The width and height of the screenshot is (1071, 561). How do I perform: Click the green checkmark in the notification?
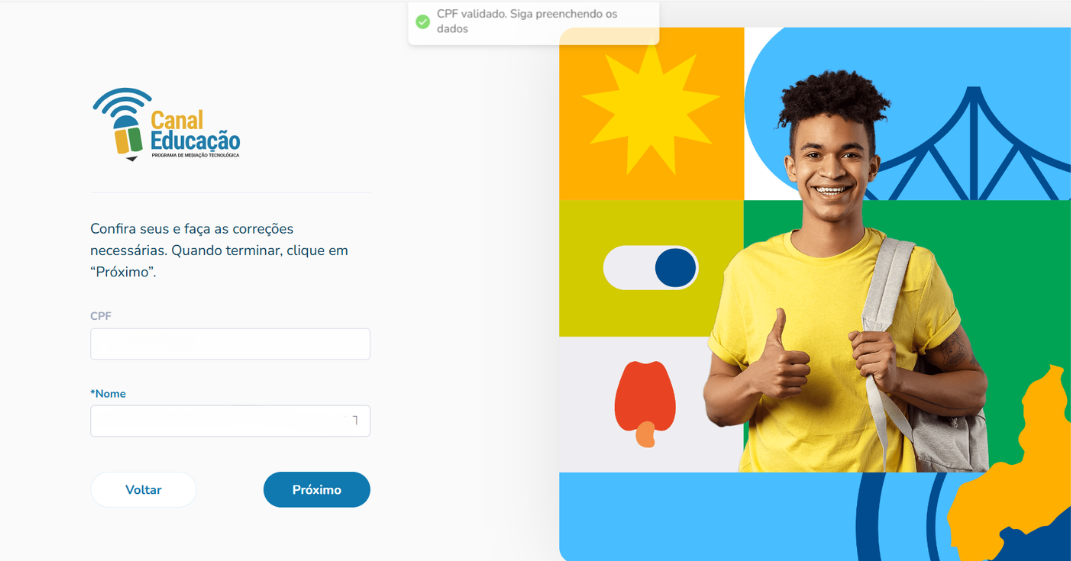(423, 22)
